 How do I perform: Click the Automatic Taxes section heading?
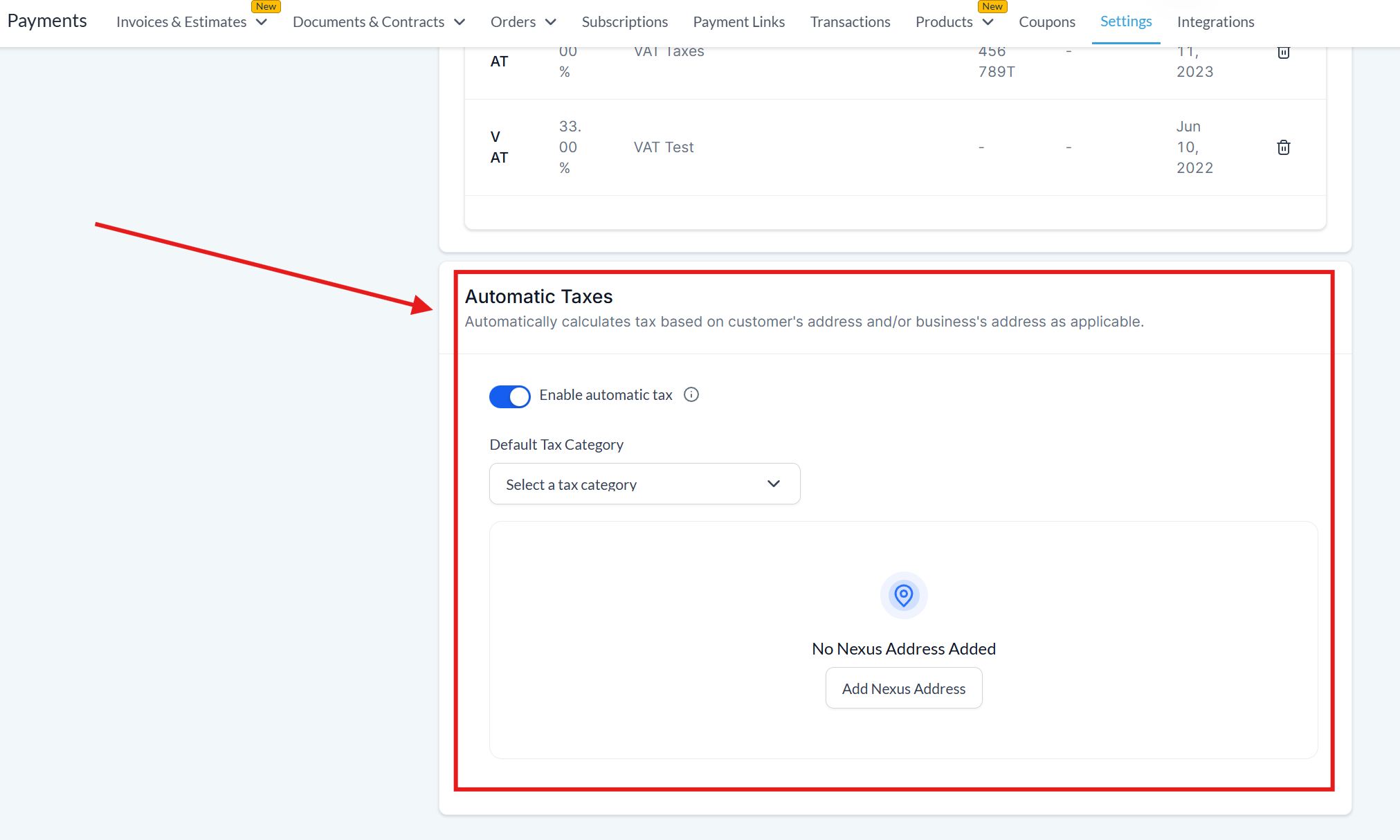point(538,296)
